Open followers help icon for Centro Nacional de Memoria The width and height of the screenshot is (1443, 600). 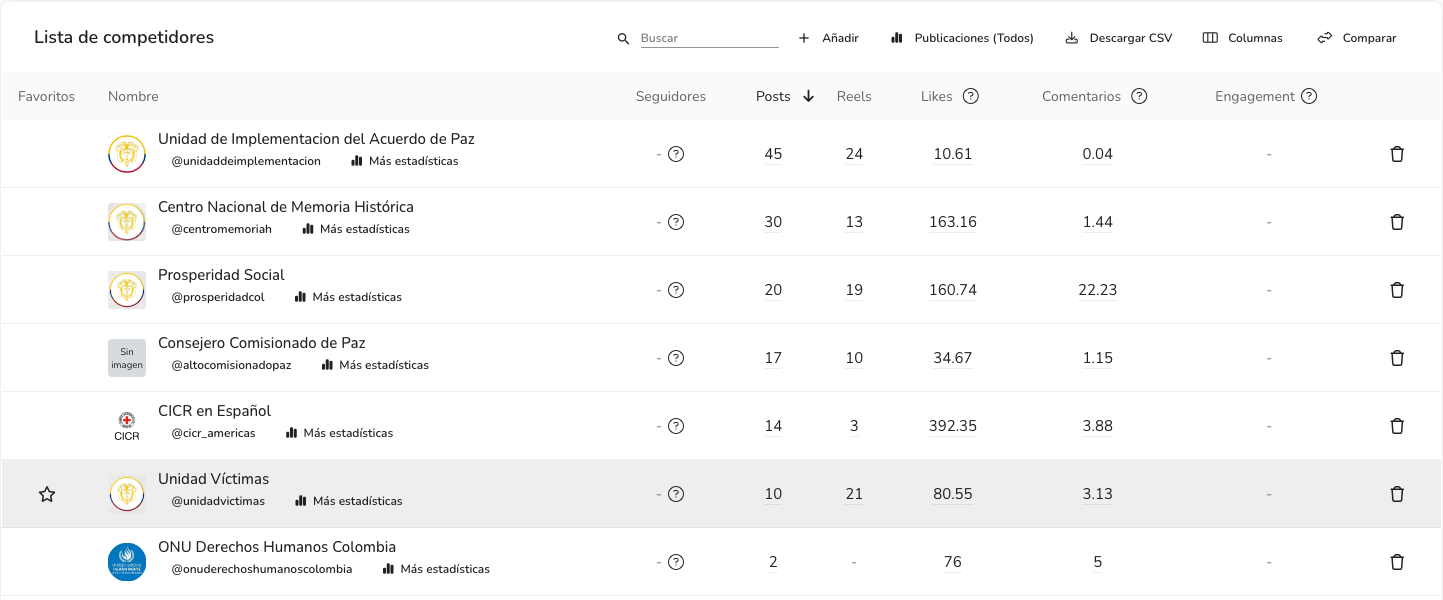click(x=676, y=222)
